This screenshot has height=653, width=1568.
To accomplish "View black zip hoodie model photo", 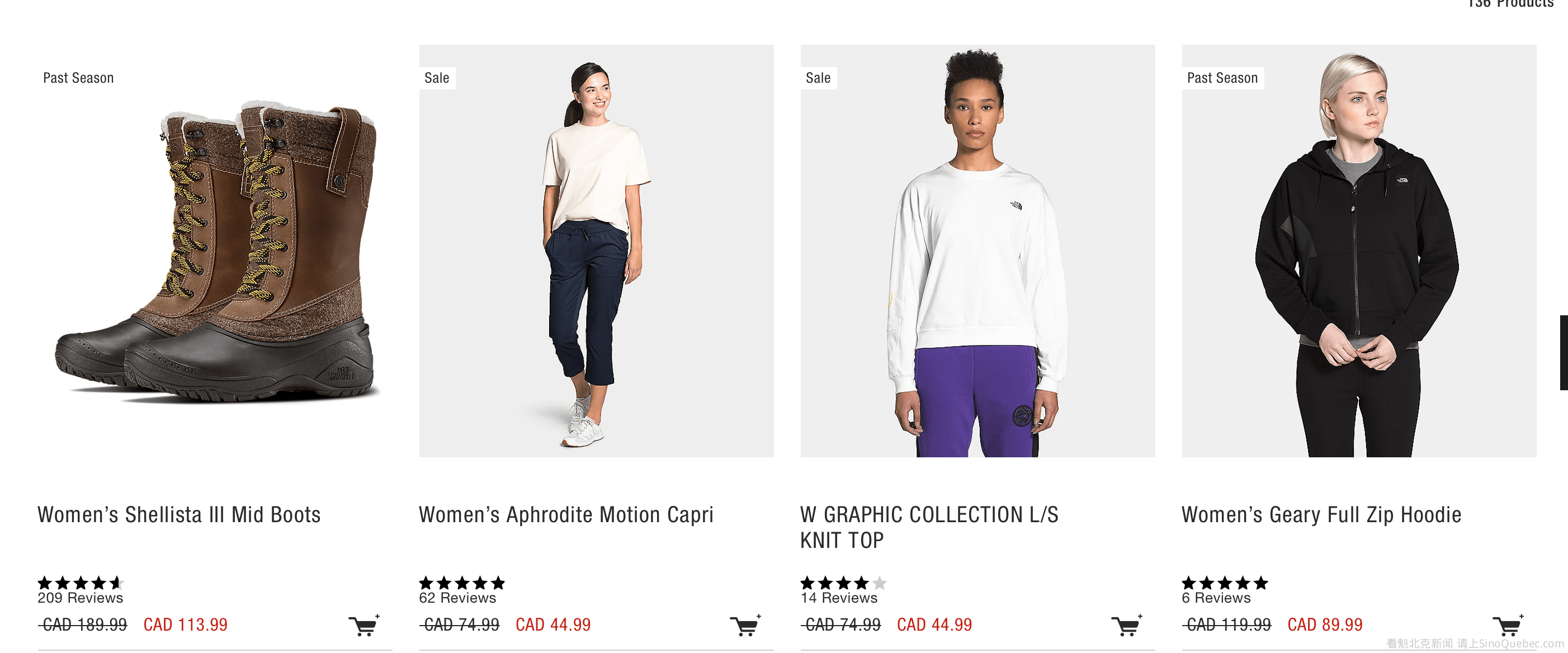I will coord(1359,250).
